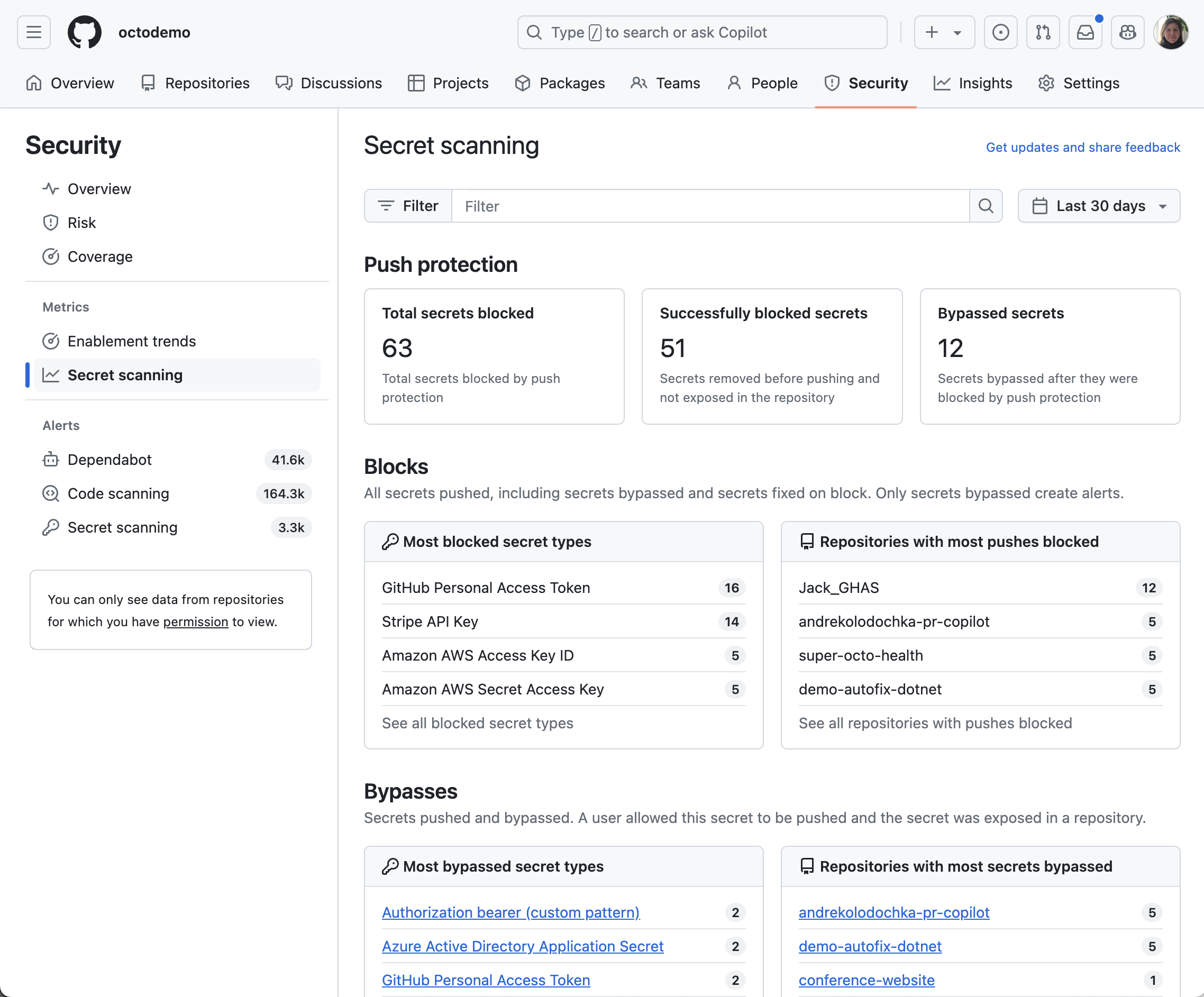1204x997 pixels.
Task: Click the Coverage gauge icon in sidebar
Action: tap(51, 256)
